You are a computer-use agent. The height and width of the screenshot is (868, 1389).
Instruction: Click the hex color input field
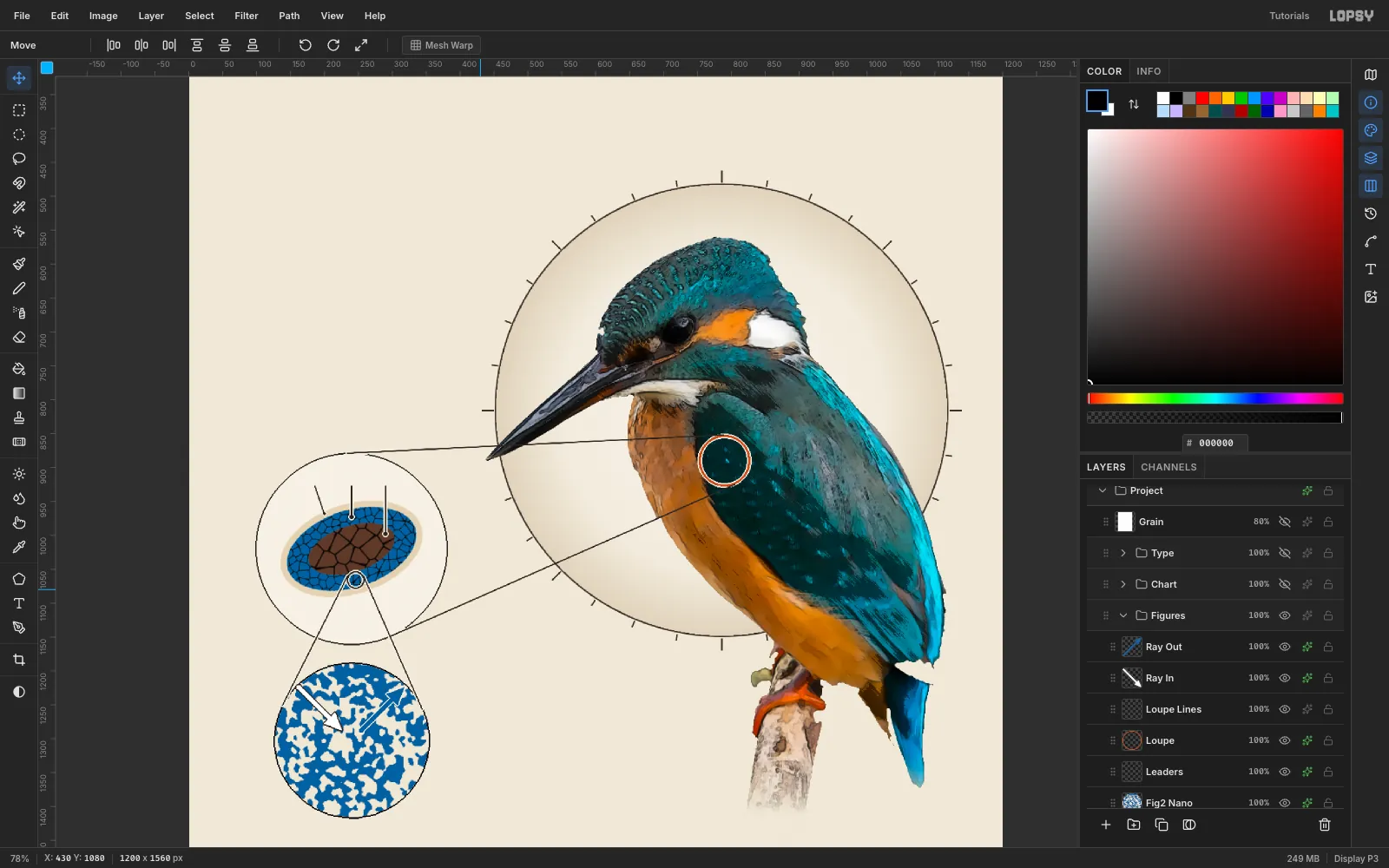[1215, 443]
